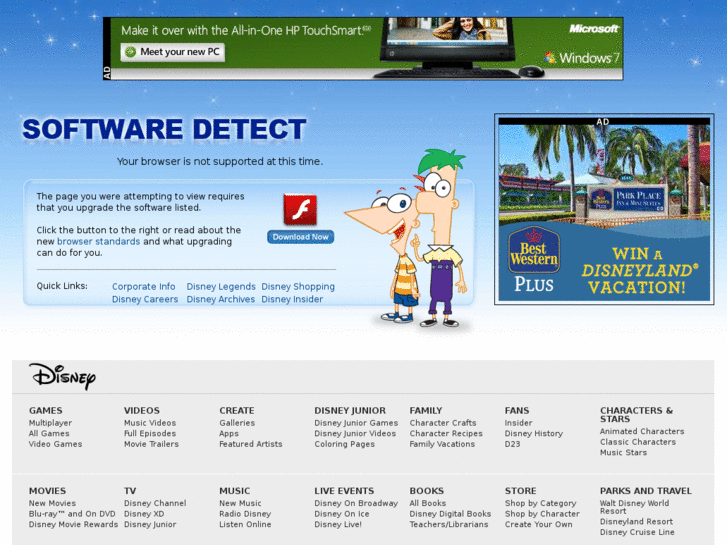Go to Multiplayer games link
Image resolution: width=727 pixels, height=545 pixels.
[50, 423]
